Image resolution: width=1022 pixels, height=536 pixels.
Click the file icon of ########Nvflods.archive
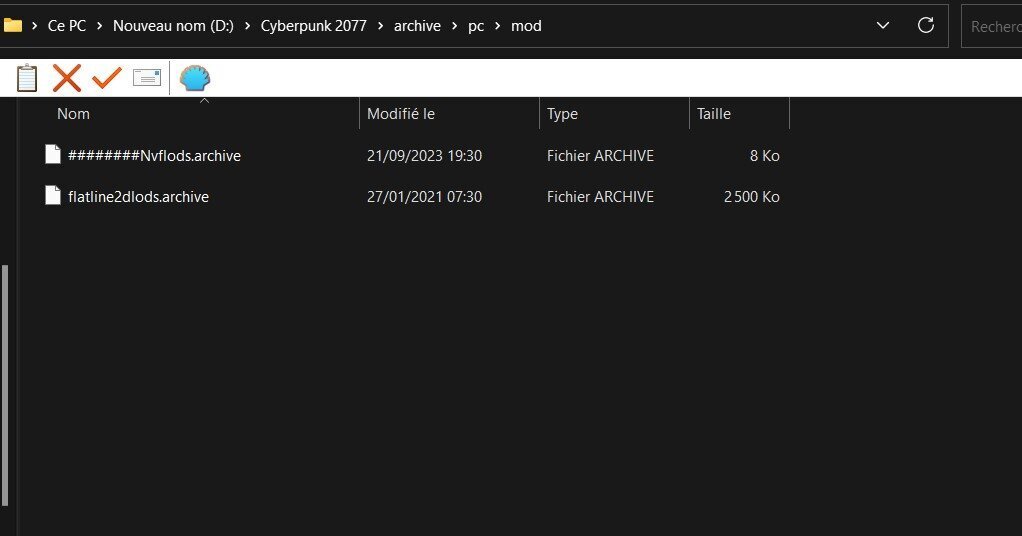53,155
